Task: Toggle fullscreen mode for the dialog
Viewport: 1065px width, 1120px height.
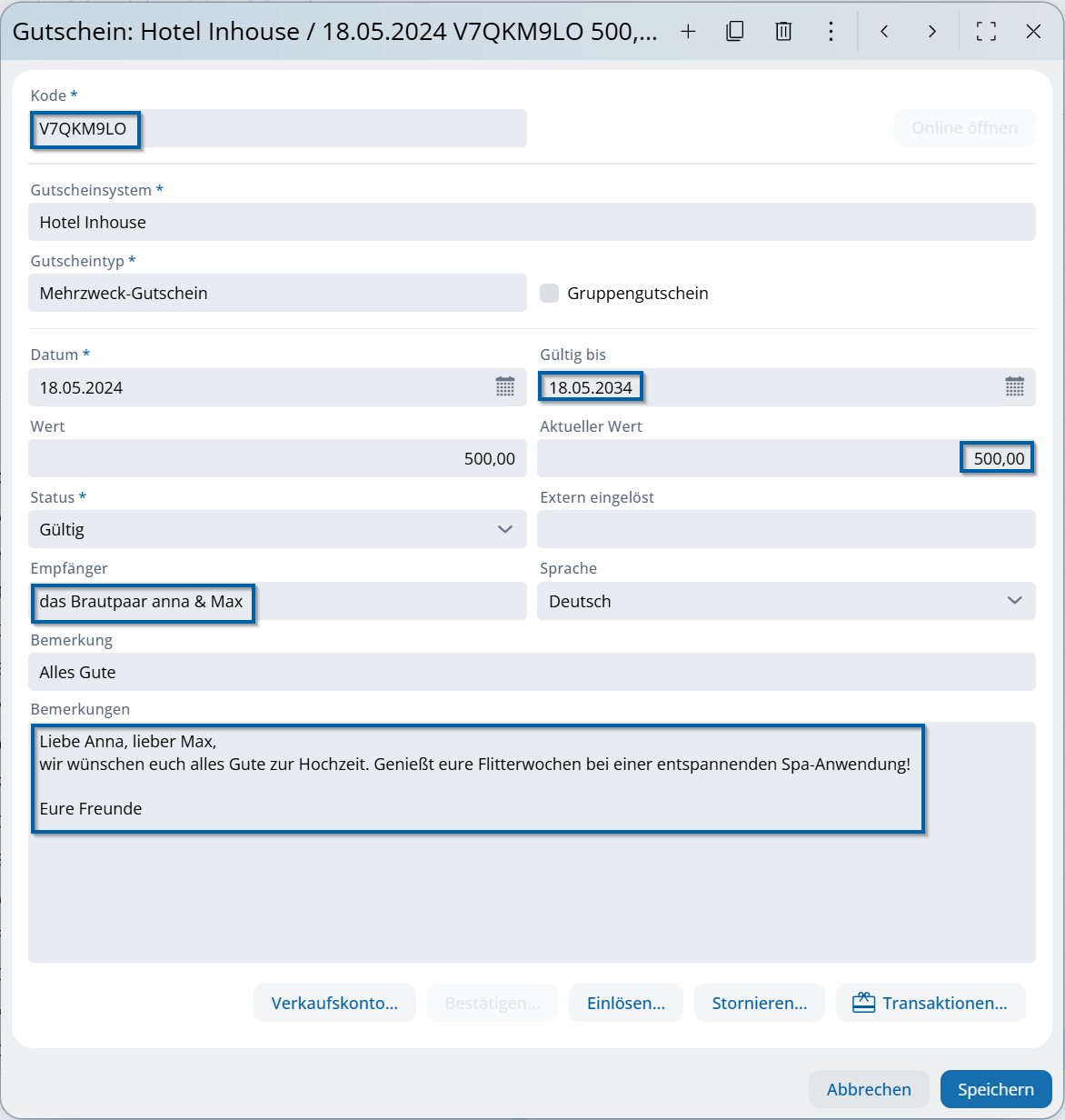Action: (986, 32)
